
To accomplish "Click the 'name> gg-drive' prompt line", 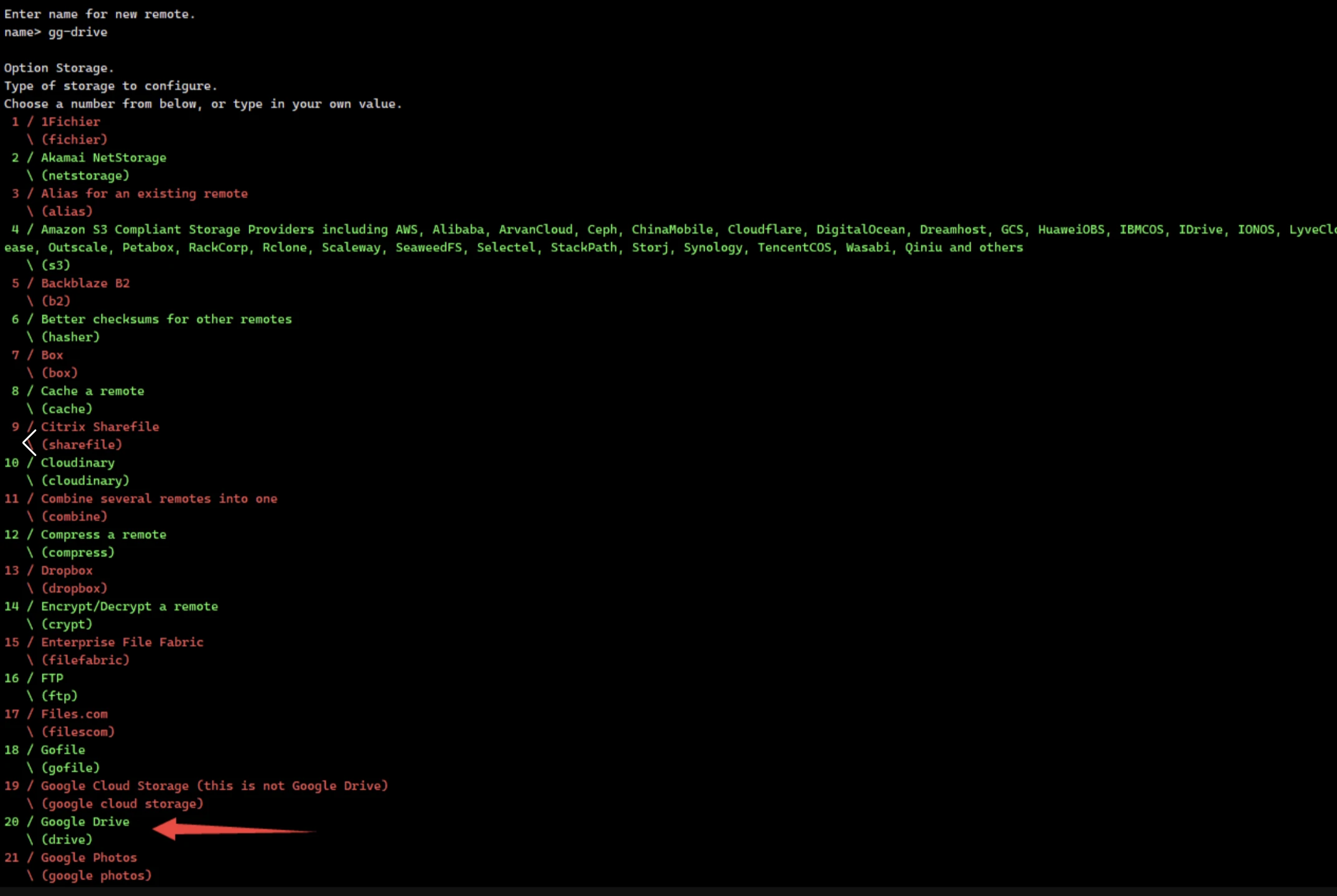I will (x=55, y=32).
